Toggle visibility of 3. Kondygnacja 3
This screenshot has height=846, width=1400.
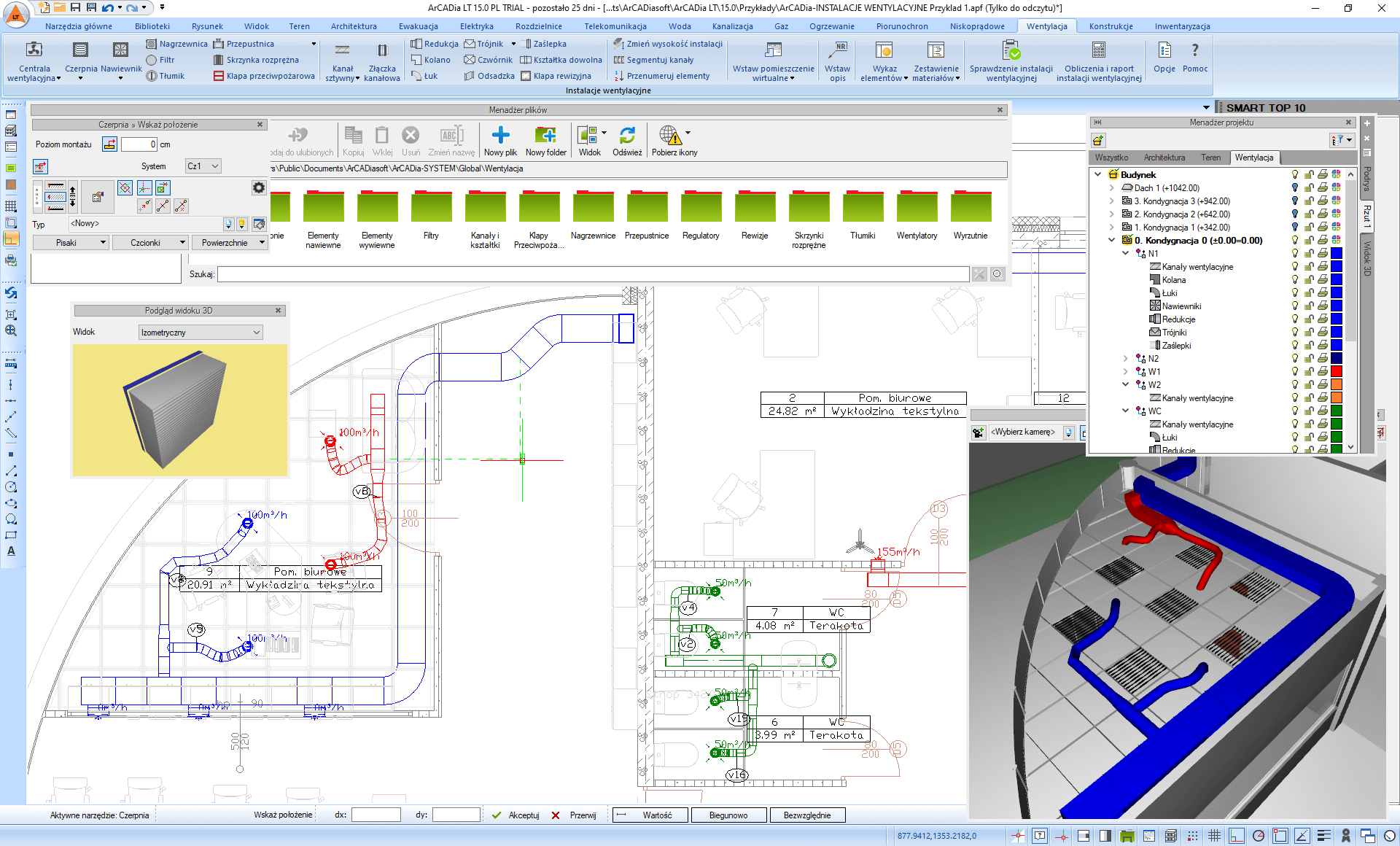click(1295, 201)
